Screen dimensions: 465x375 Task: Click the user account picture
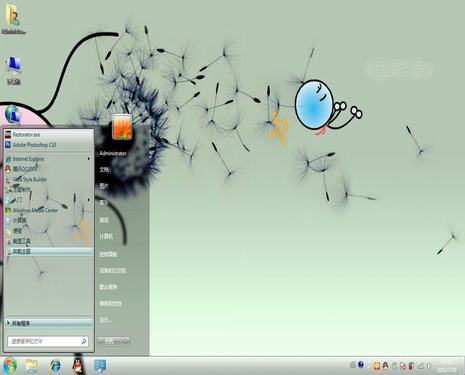[x=122, y=127]
